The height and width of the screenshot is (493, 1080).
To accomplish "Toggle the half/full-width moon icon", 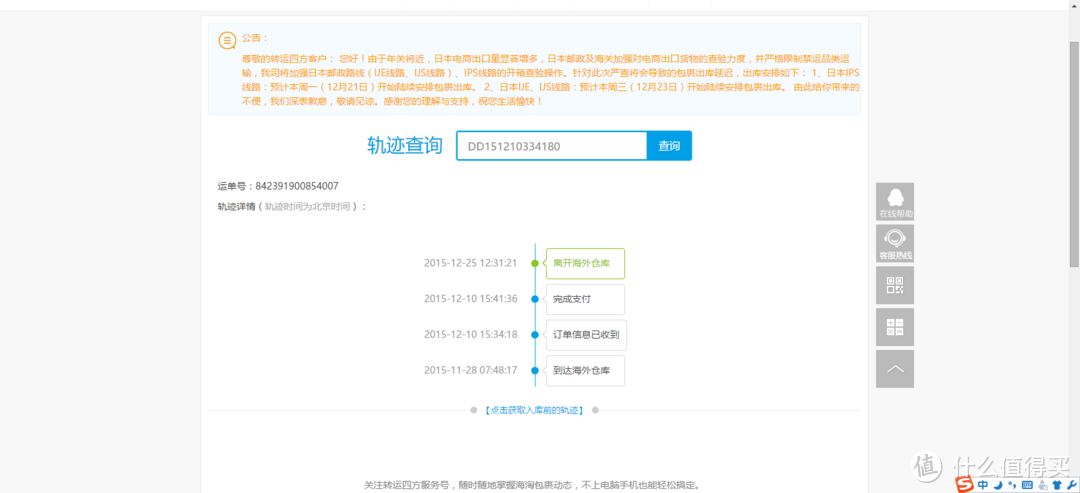I will pos(998,485).
